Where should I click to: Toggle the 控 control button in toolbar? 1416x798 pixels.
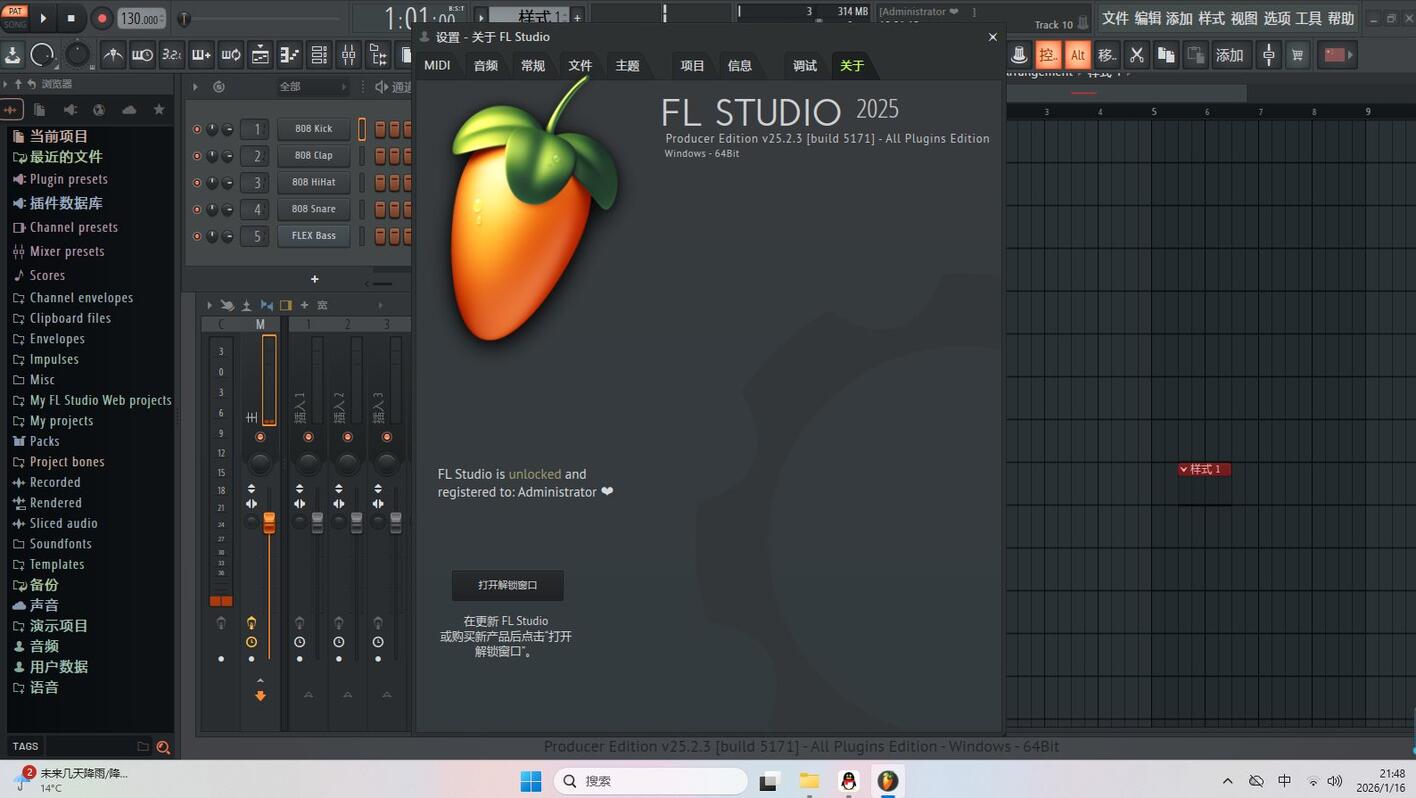(x=1047, y=55)
